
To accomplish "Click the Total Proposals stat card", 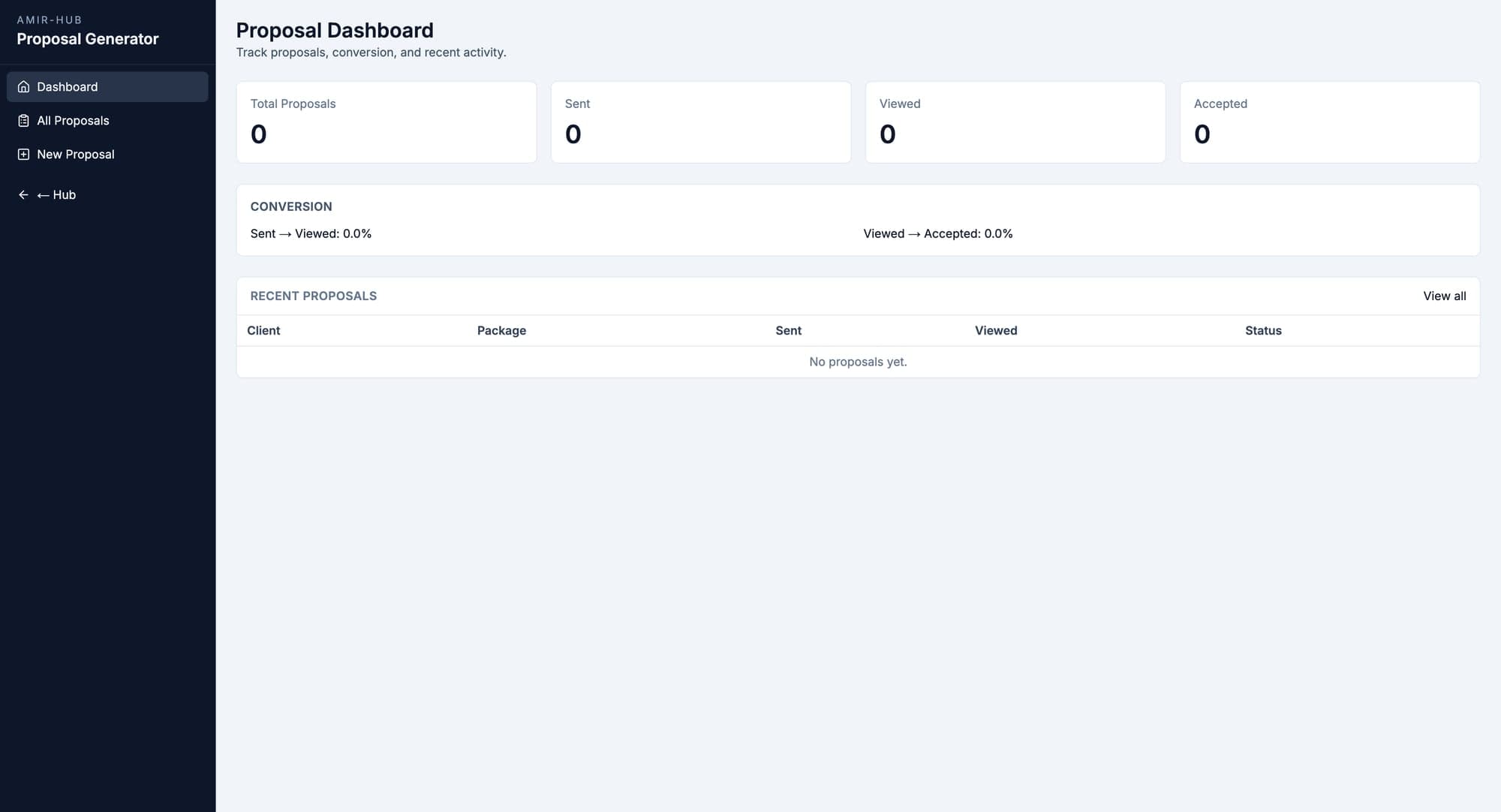I will (x=387, y=122).
